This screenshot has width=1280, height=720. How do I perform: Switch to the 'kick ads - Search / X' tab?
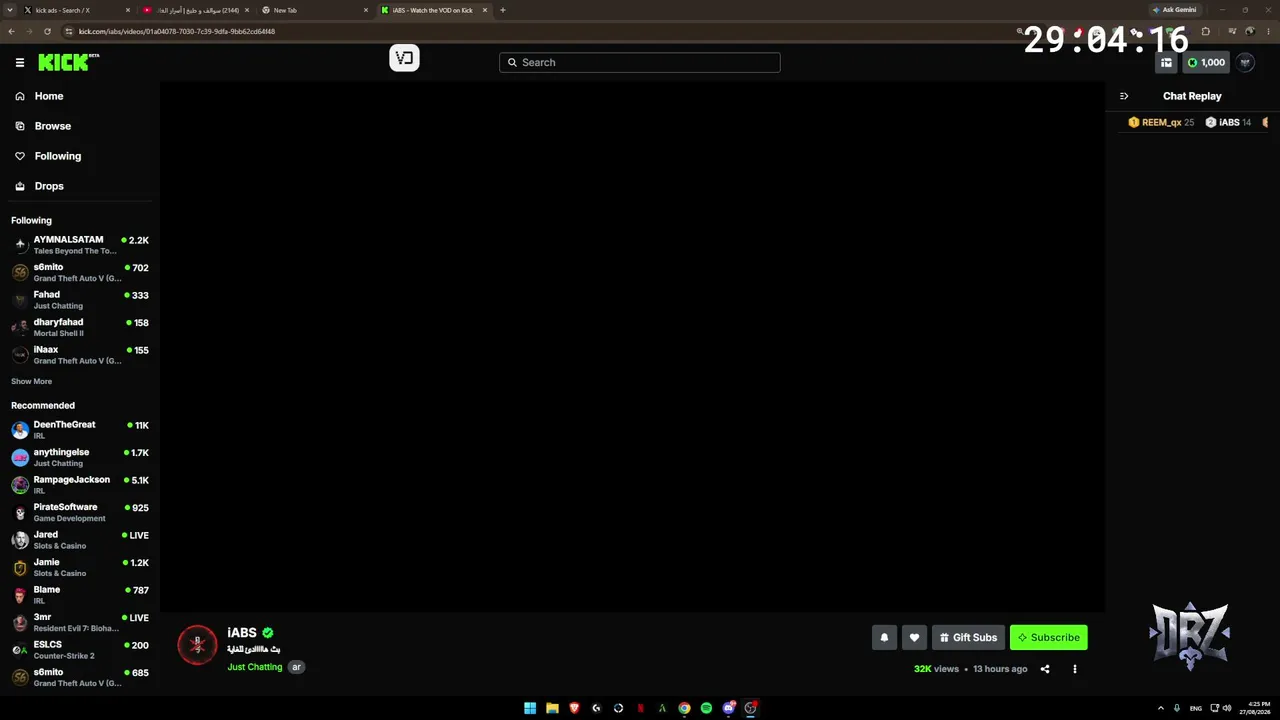click(x=75, y=10)
